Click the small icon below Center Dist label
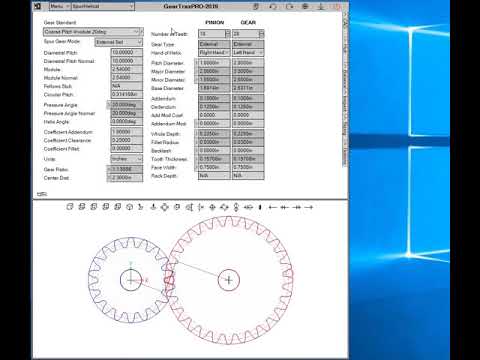The width and height of the screenshot is (480, 360). click(x=42, y=194)
